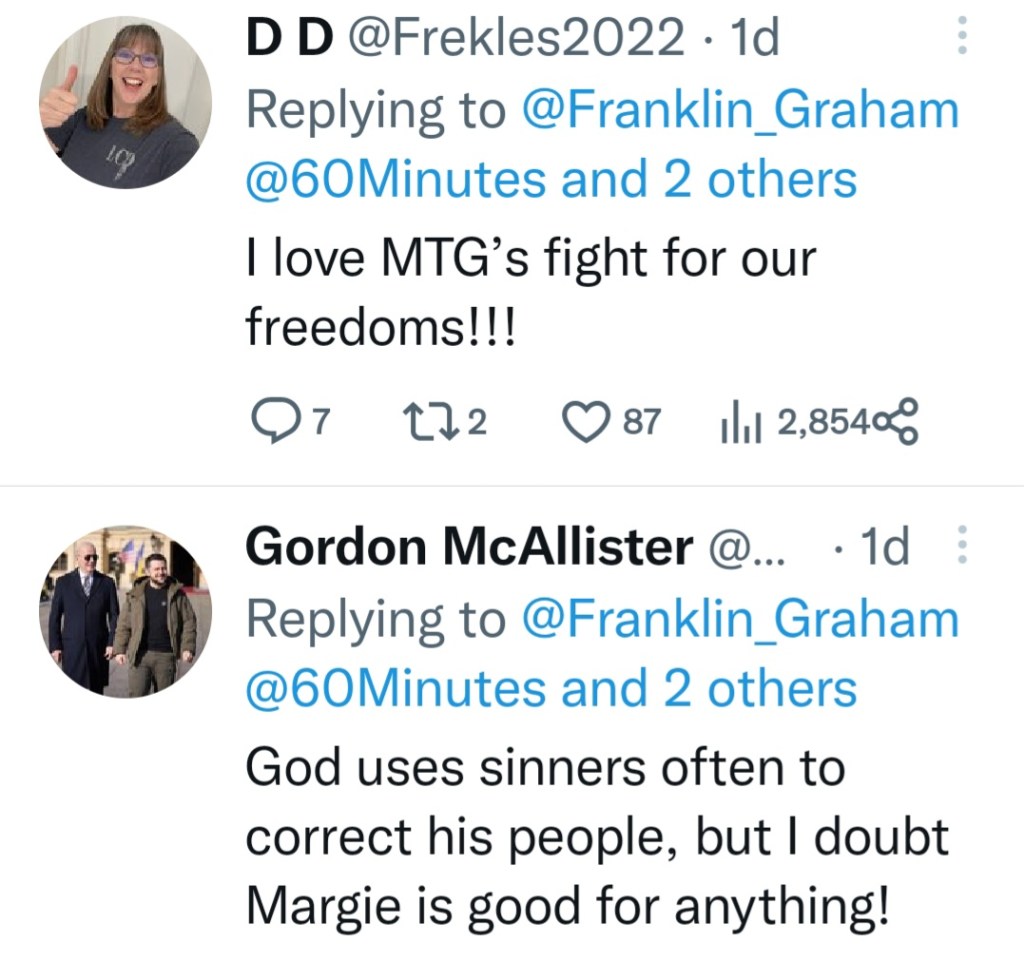Open more options on D D's tweet

tap(962, 38)
